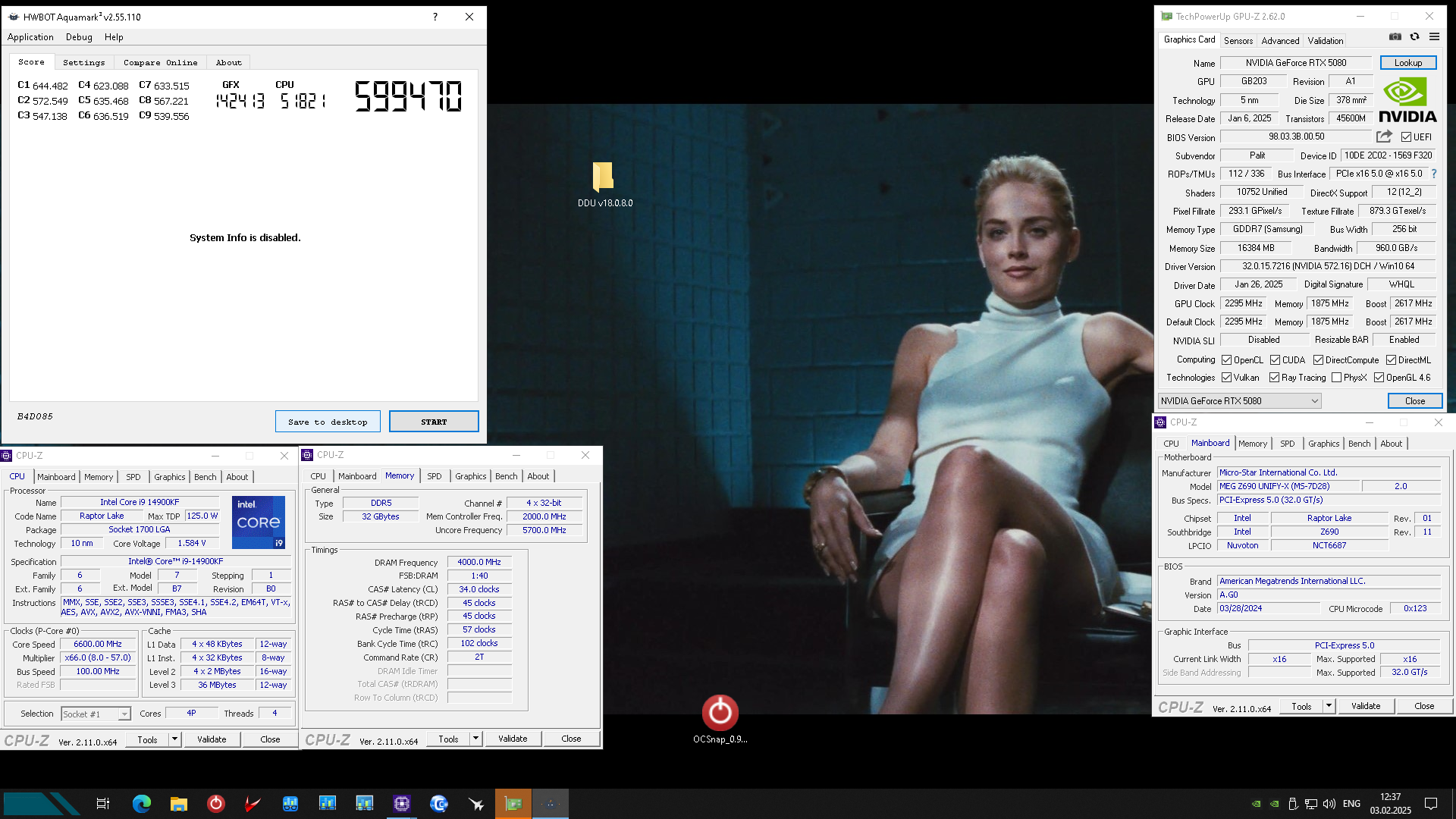This screenshot has height=819, width=1456.
Task: Click the Bus Interface question mark icon
Action: (1434, 174)
